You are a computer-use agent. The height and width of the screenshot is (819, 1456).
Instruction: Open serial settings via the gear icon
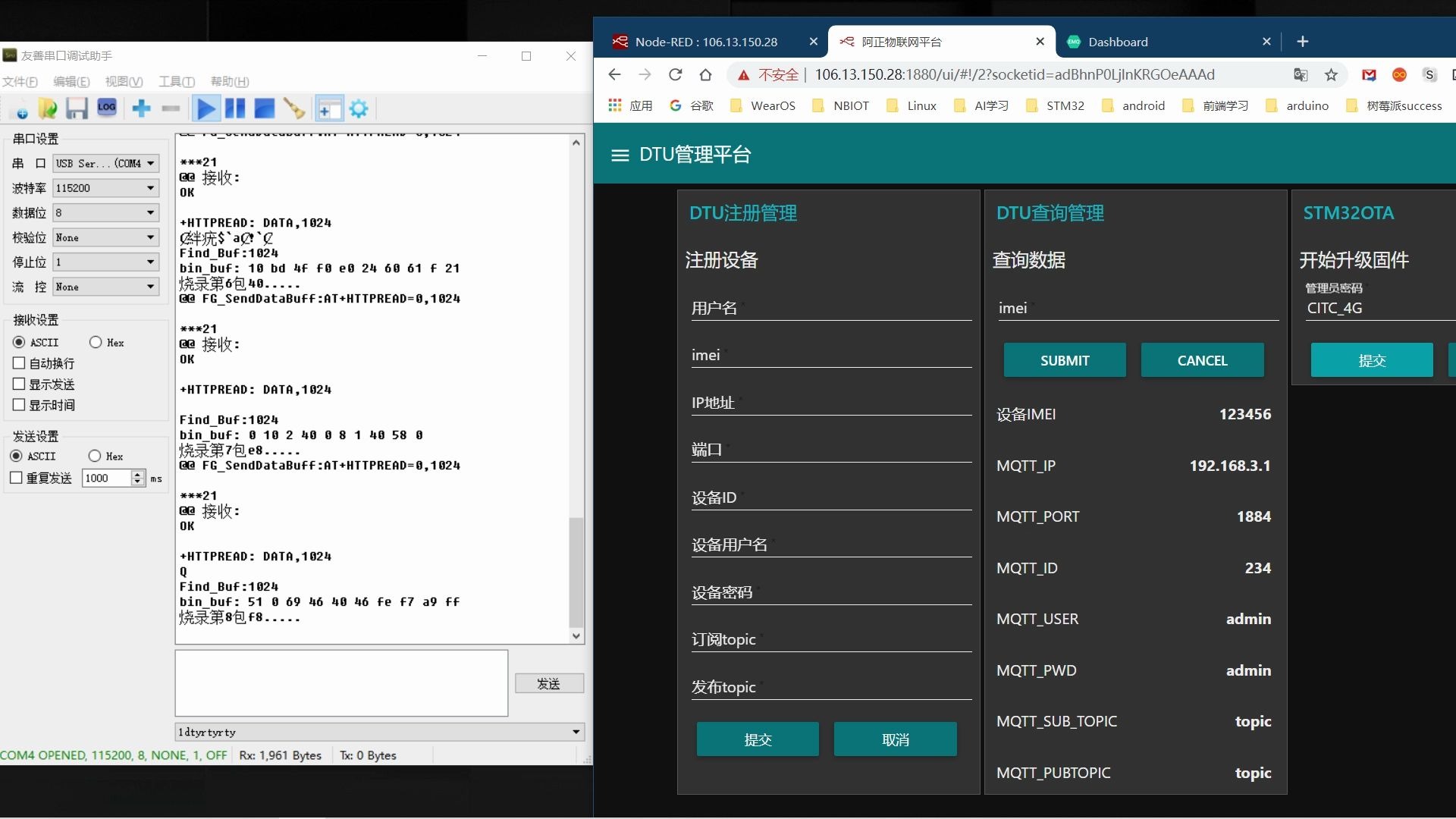[x=359, y=108]
